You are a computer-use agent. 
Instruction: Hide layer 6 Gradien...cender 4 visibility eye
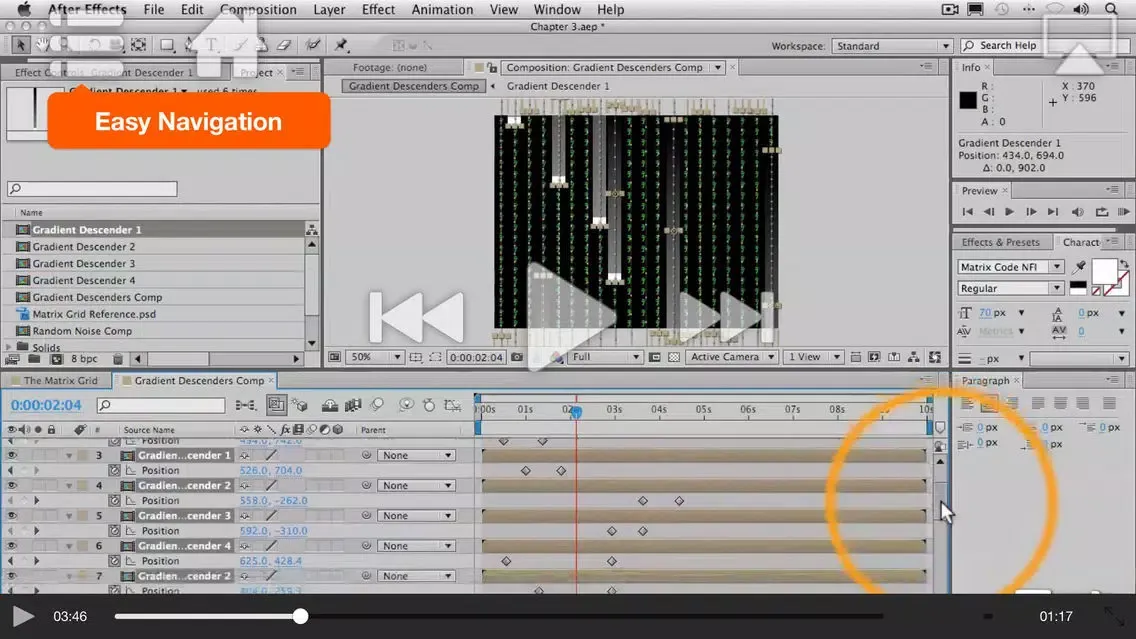[x=12, y=546]
